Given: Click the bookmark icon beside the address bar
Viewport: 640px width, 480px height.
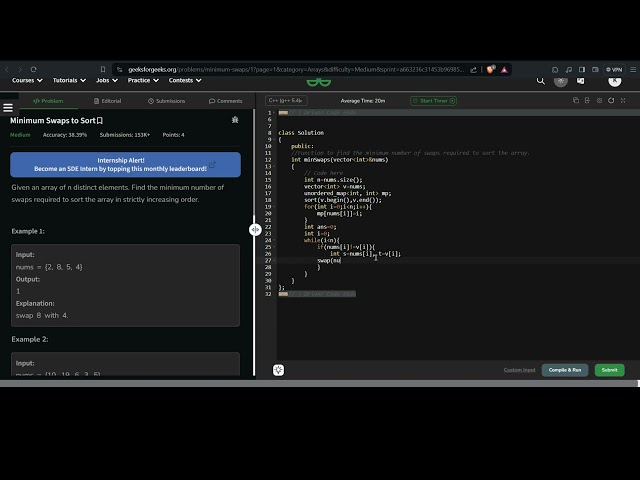Looking at the screenshot, I should 103,69.
